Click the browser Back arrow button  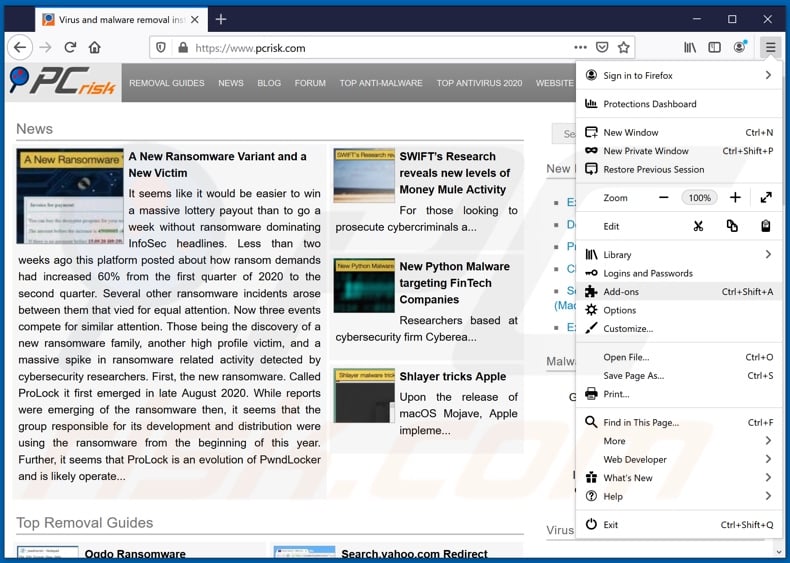(x=20, y=48)
